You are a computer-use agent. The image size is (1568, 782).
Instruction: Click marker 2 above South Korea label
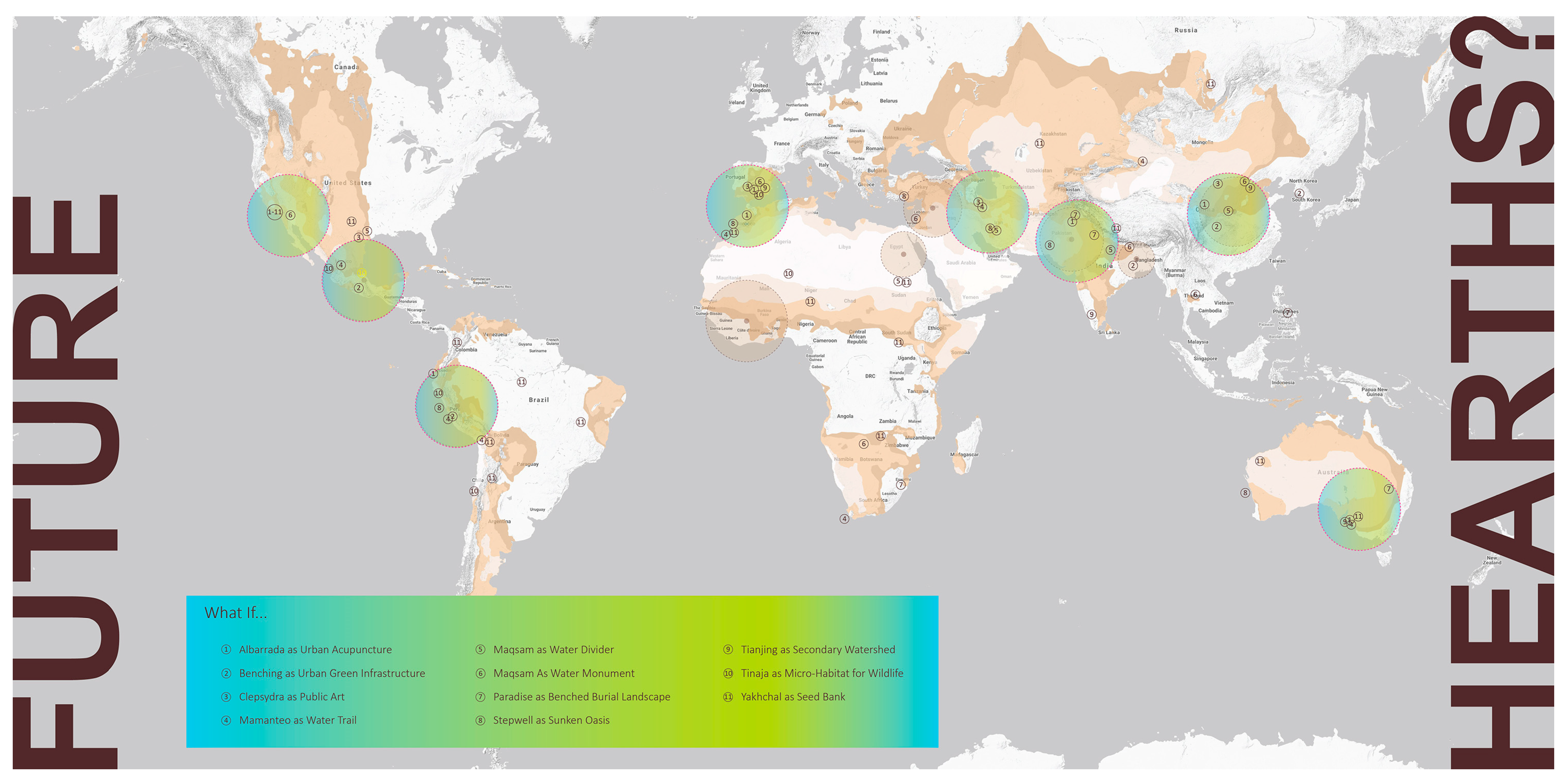(1299, 193)
